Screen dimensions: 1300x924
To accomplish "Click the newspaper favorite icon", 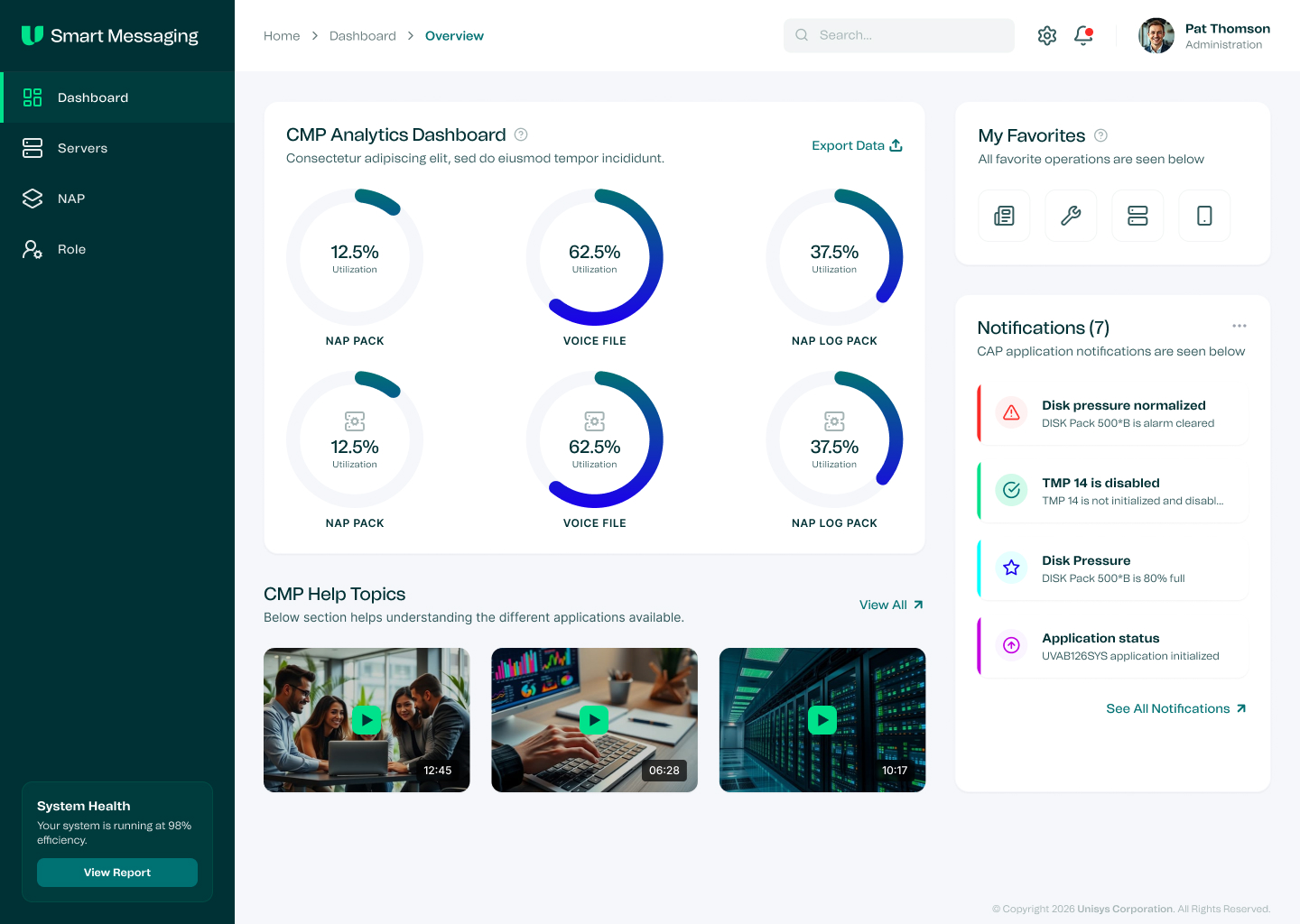I will (x=1004, y=216).
